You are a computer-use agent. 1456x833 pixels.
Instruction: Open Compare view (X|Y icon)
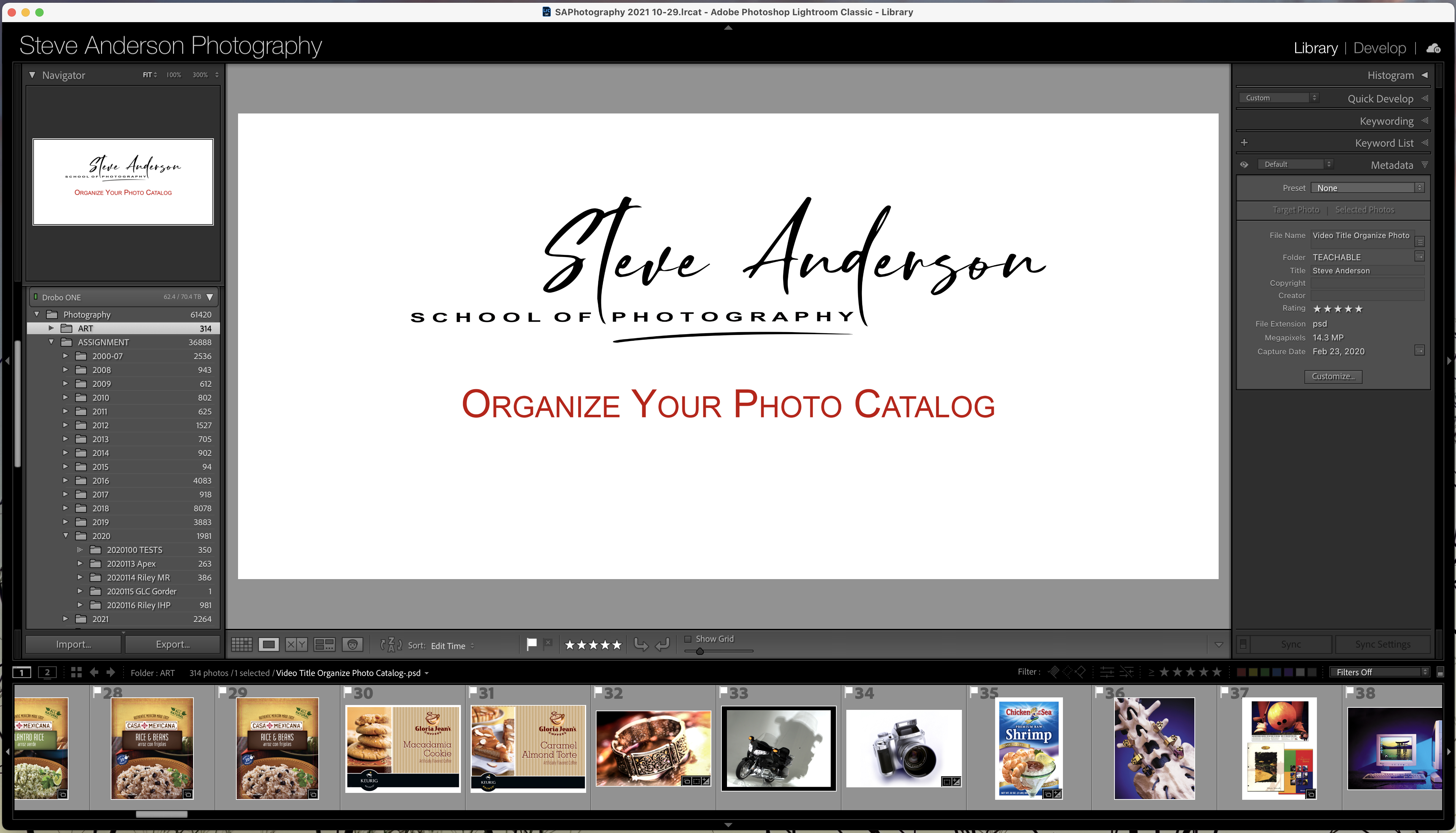pyautogui.click(x=296, y=645)
